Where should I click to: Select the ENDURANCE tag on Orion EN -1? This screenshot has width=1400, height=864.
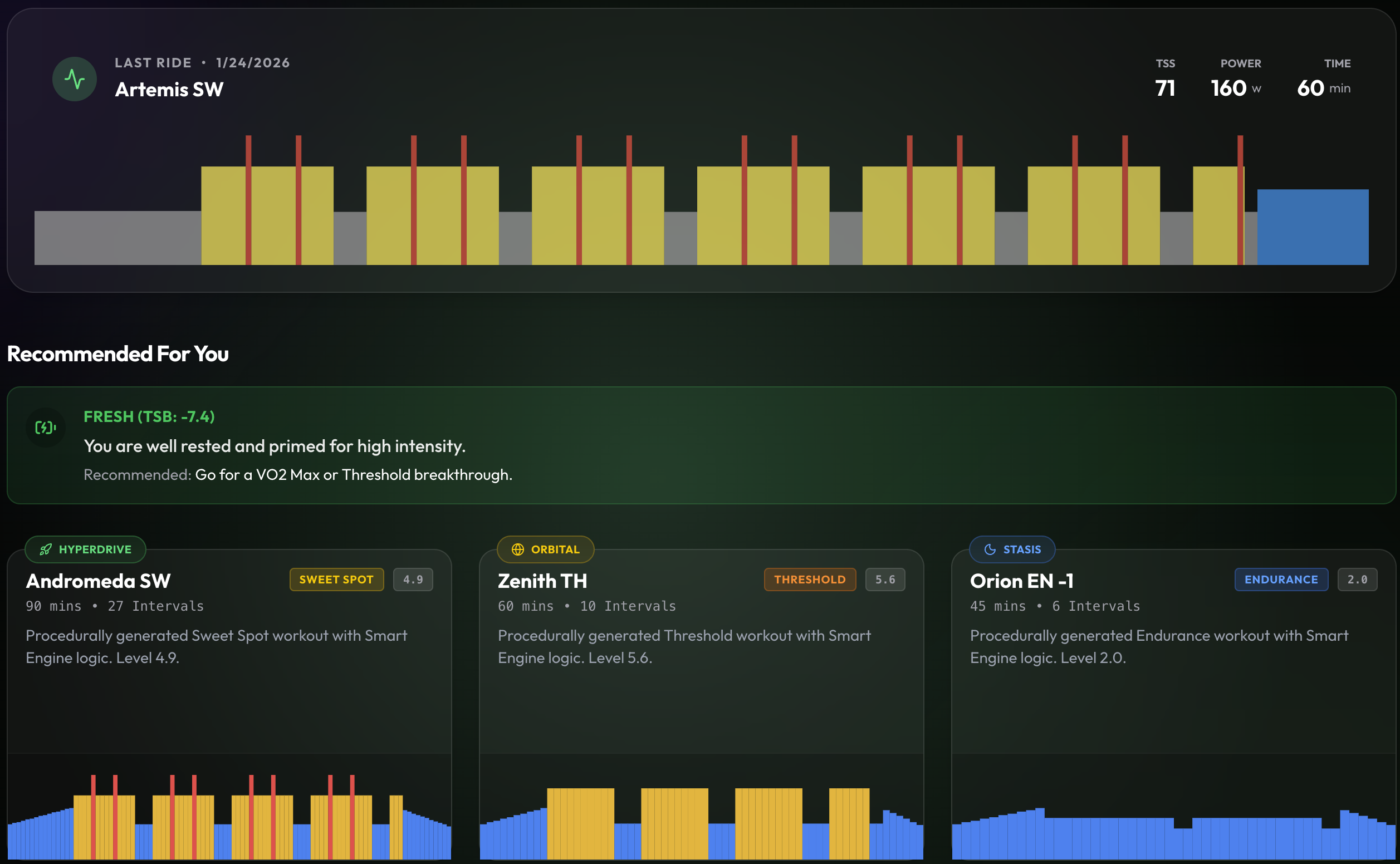click(x=1281, y=579)
